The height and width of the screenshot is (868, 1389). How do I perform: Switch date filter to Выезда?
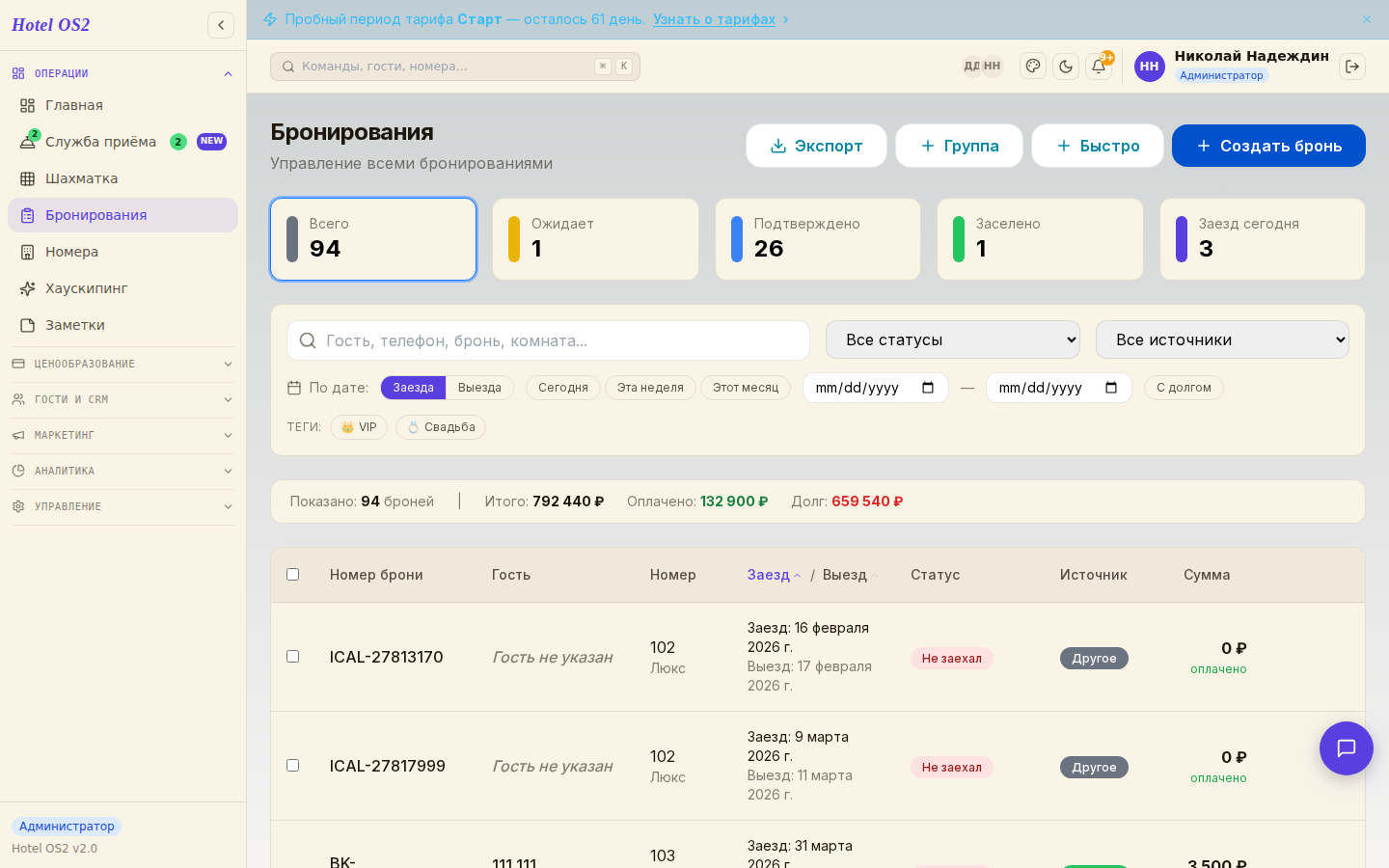pos(479,388)
